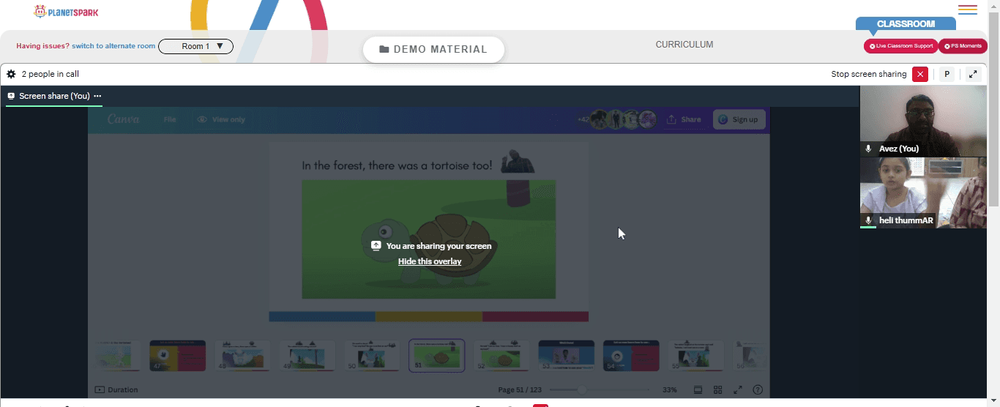Click the slide title about tortoise
This screenshot has height=407, width=1000.
click(x=397, y=166)
